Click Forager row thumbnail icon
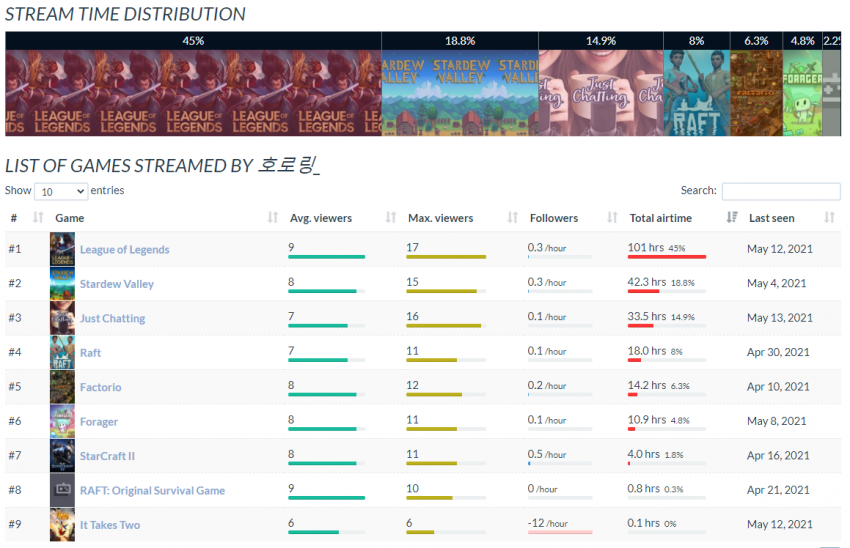 [x=62, y=421]
